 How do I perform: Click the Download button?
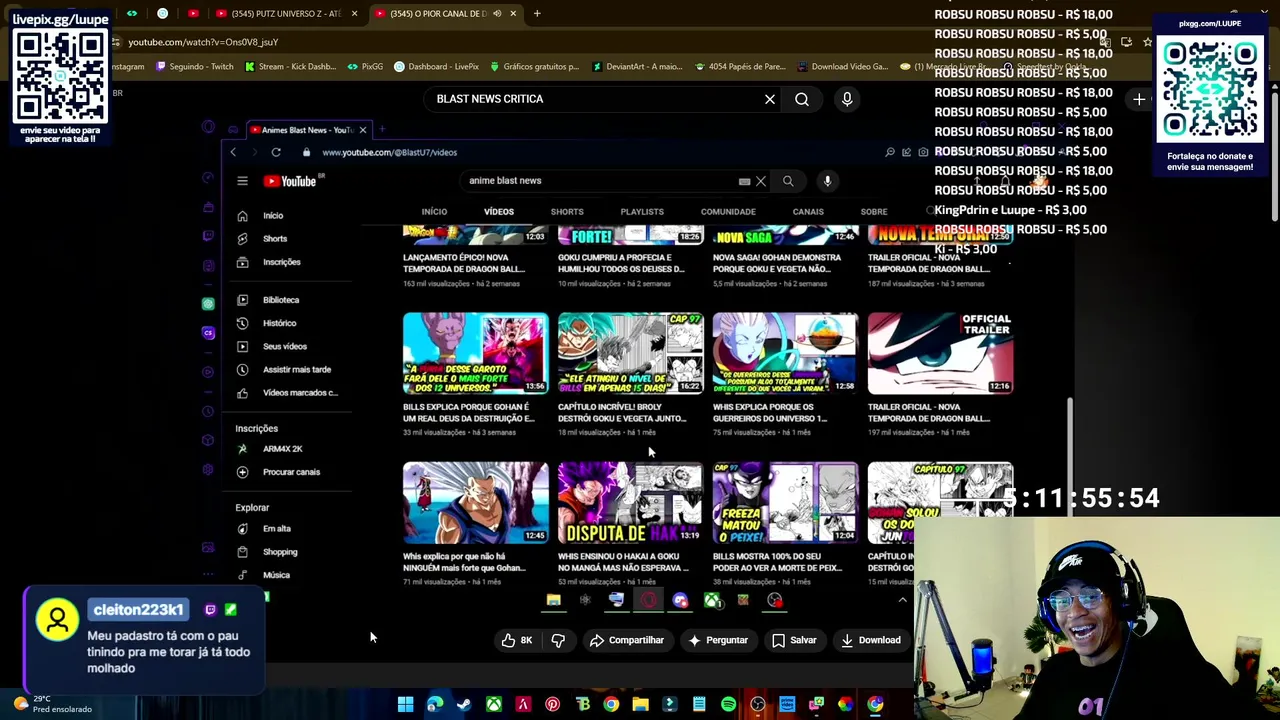pyautogui.click(x=871, y=640)
